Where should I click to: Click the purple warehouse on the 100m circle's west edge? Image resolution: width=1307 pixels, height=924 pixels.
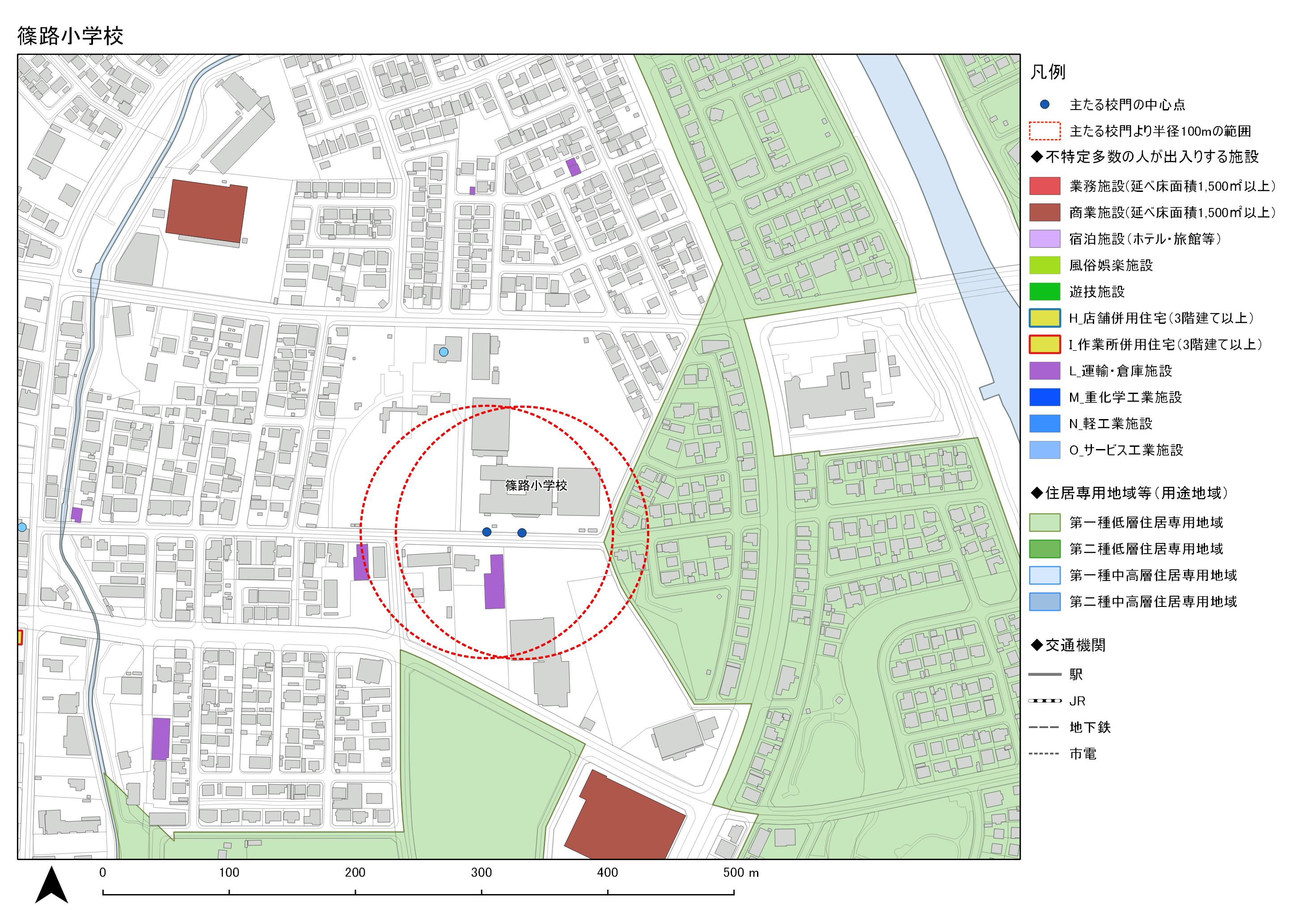click(x=361, y=563)
